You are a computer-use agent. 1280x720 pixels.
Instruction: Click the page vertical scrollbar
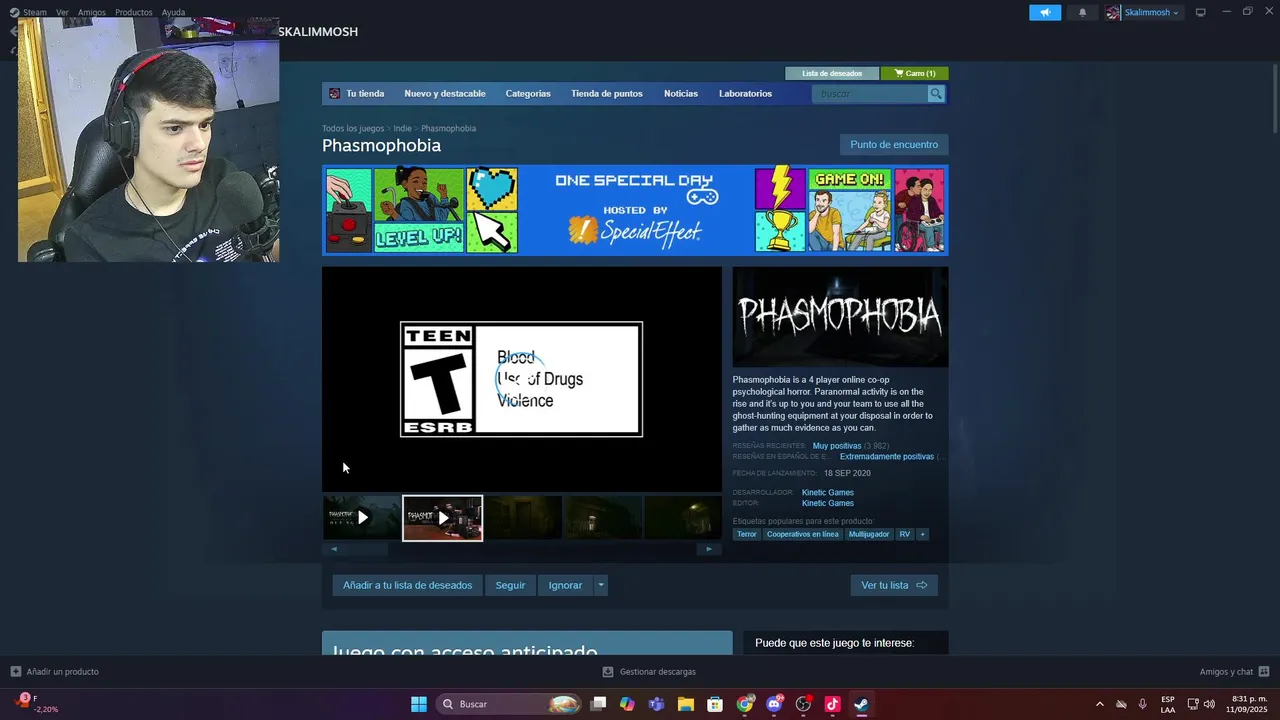click(1274, 100)
